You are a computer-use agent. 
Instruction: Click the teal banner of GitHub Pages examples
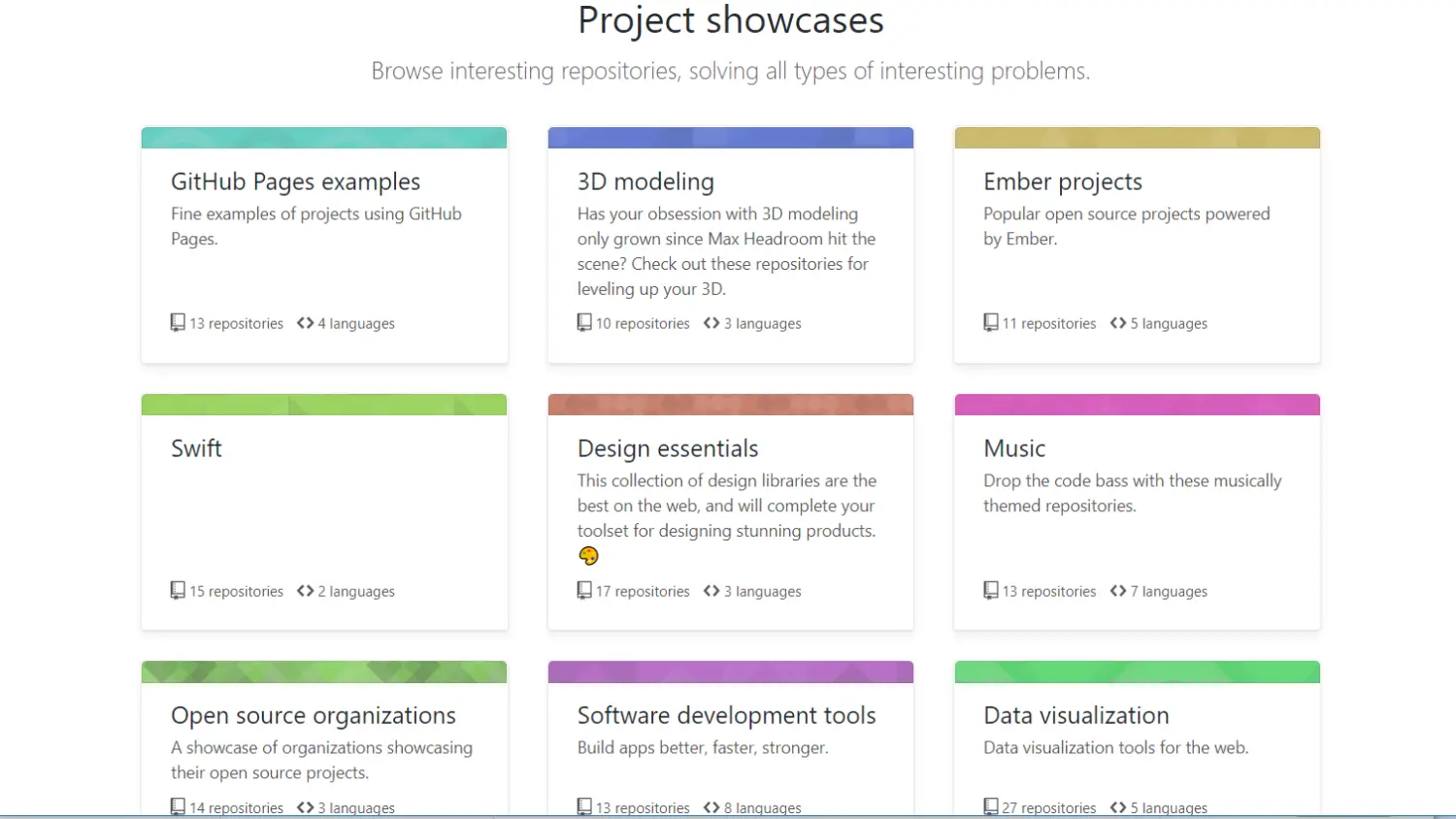[x=324, y=138]
